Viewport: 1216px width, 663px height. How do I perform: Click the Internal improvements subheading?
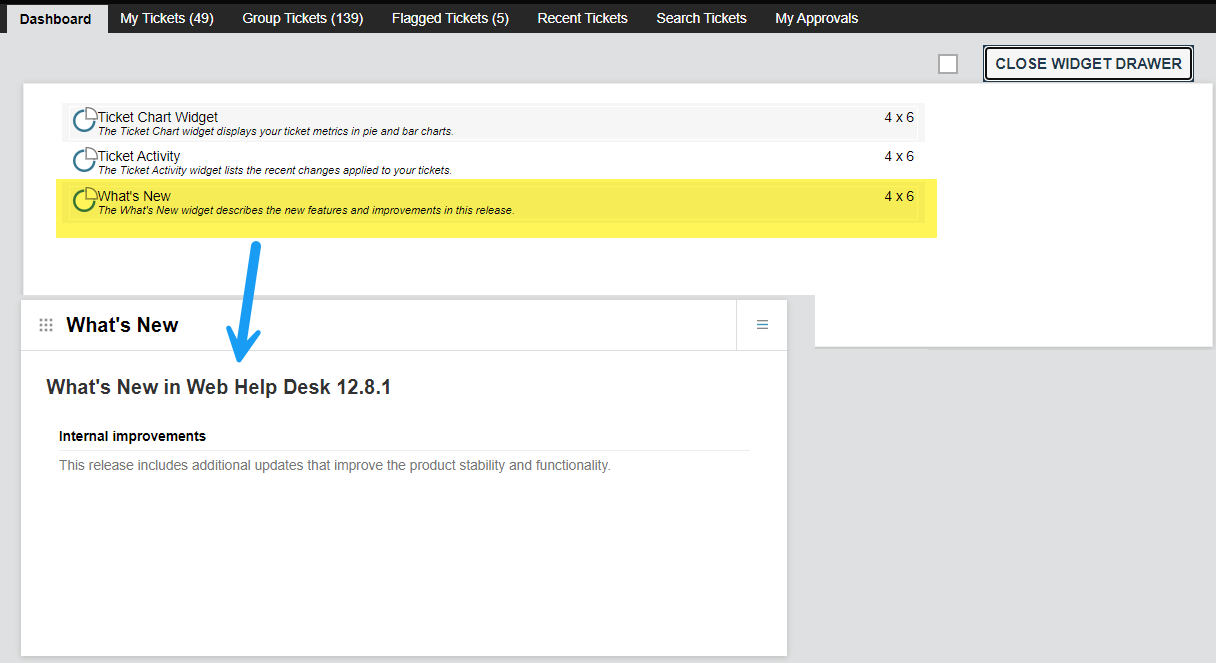click(x=132, y=436)
